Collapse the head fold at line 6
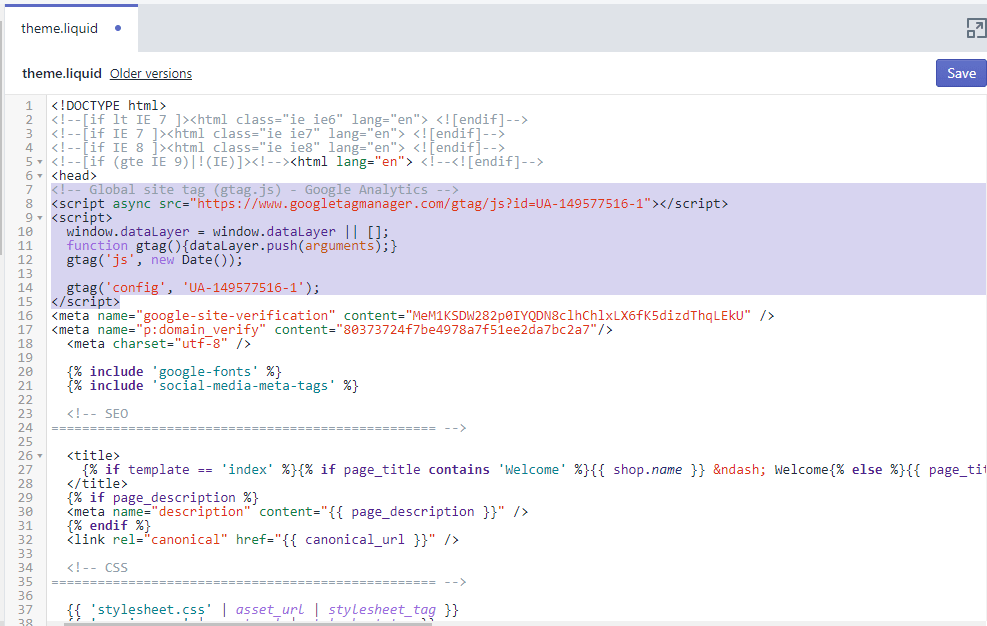Image resolution: width=987 pixels, height=626 pixels. [40, 176]
